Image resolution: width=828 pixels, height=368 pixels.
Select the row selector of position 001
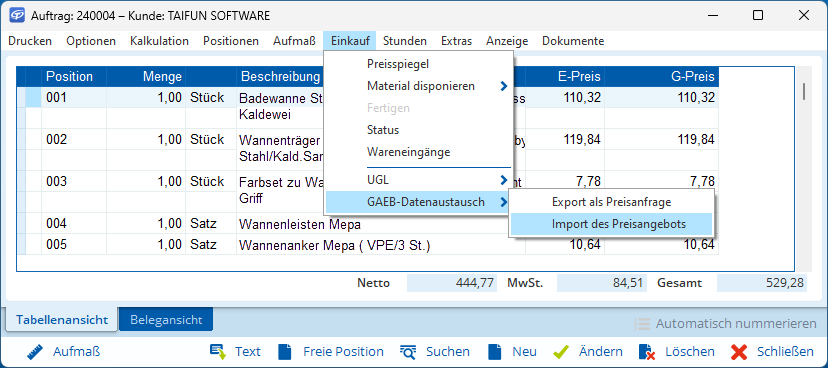[x=33, y=98]
